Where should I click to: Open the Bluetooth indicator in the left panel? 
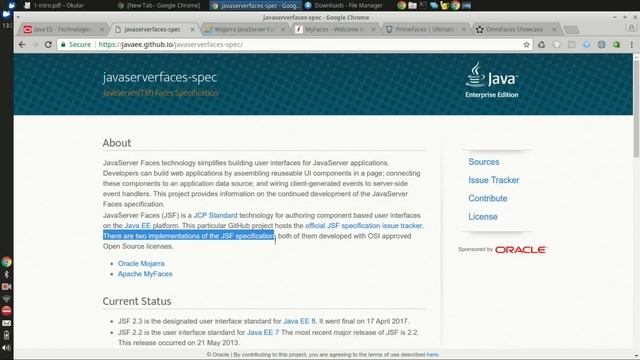click(x=7, y=275)
